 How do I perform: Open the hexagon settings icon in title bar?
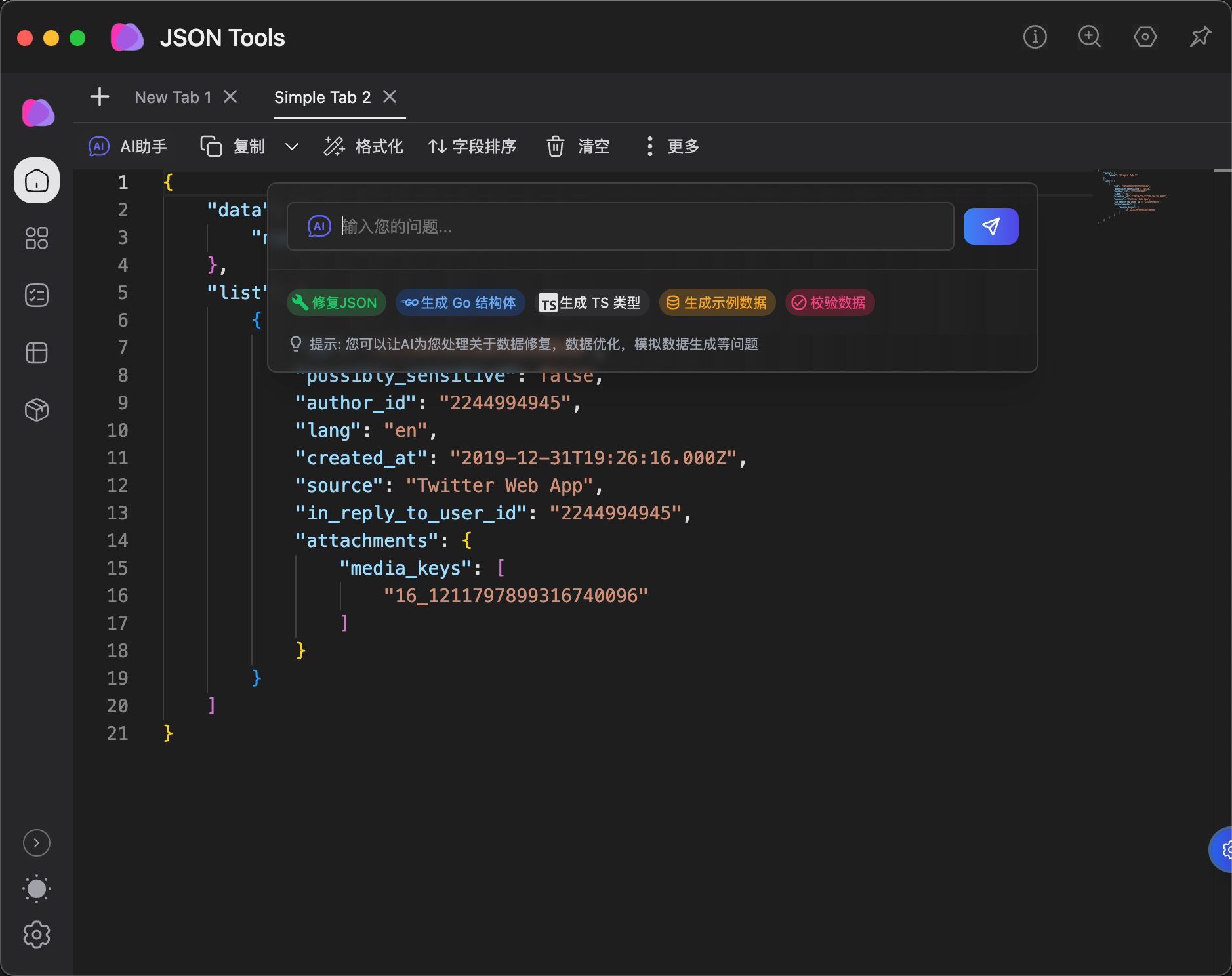tap(1145, 37)
